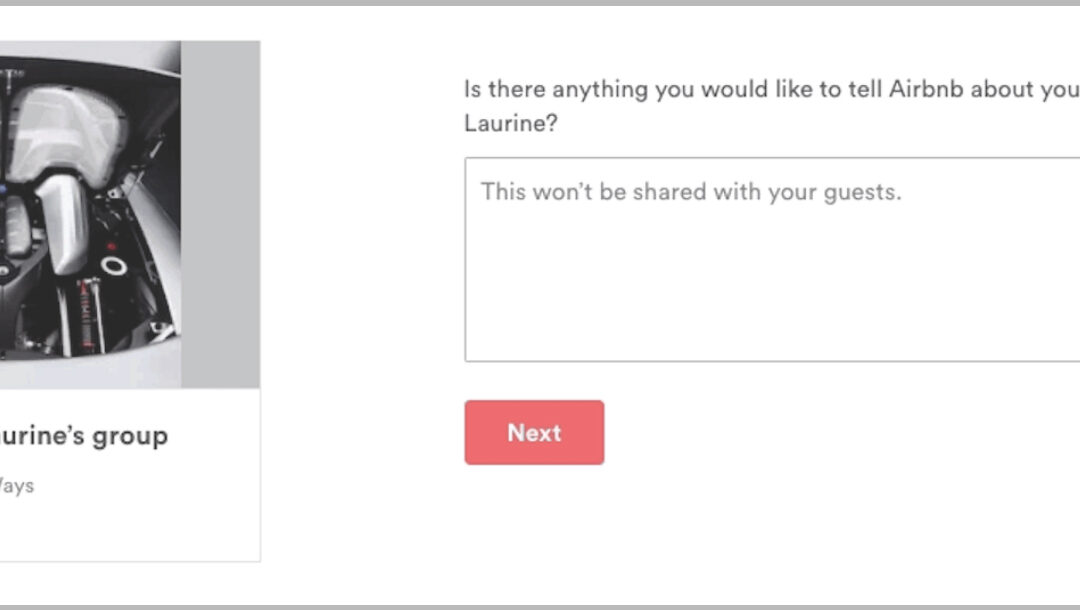1080x610 pixels.
Task: Click the white circular cap in engine photo
Action: point(114,265)
